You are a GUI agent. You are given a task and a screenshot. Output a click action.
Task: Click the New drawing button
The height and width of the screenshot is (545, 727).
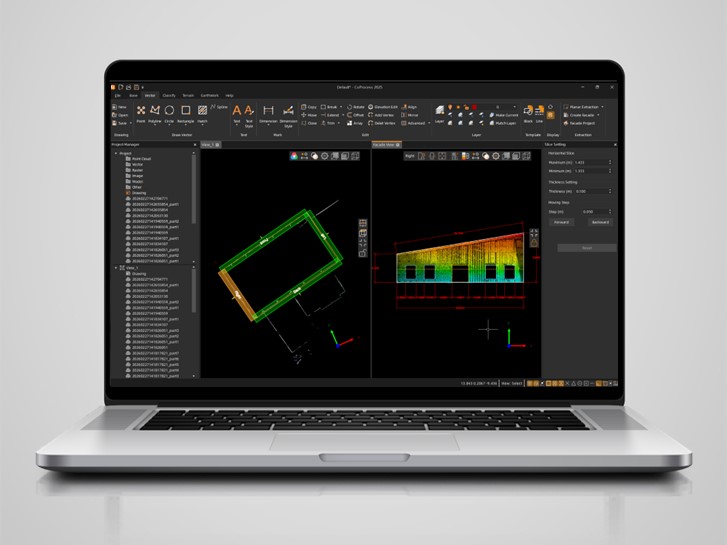pyautogui.click(x=119, y=107)
